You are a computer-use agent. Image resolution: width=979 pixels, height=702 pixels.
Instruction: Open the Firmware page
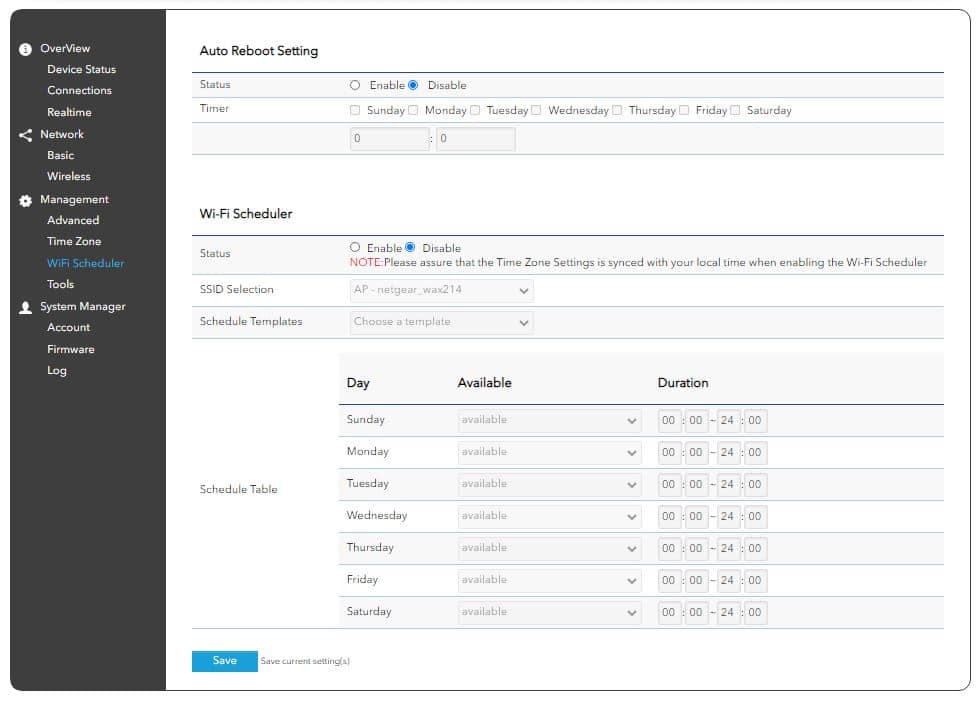[71, 350]
